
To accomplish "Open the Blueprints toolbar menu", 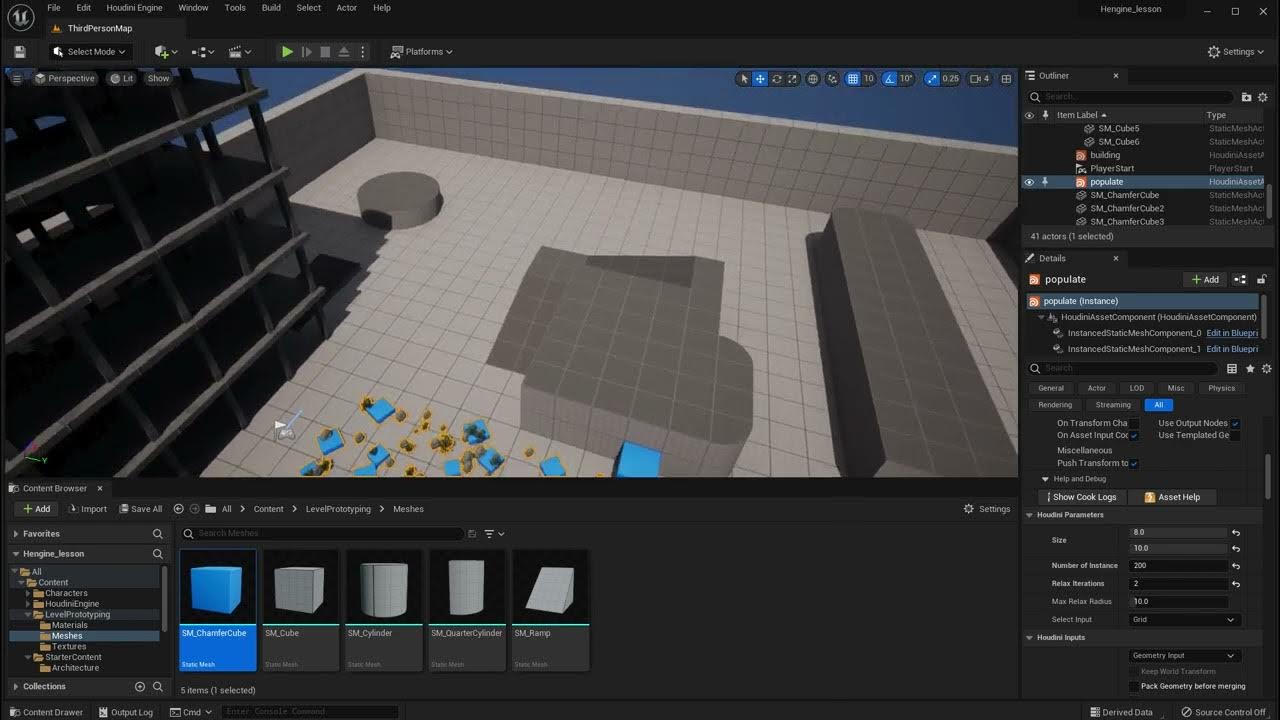I will [203, 52].
